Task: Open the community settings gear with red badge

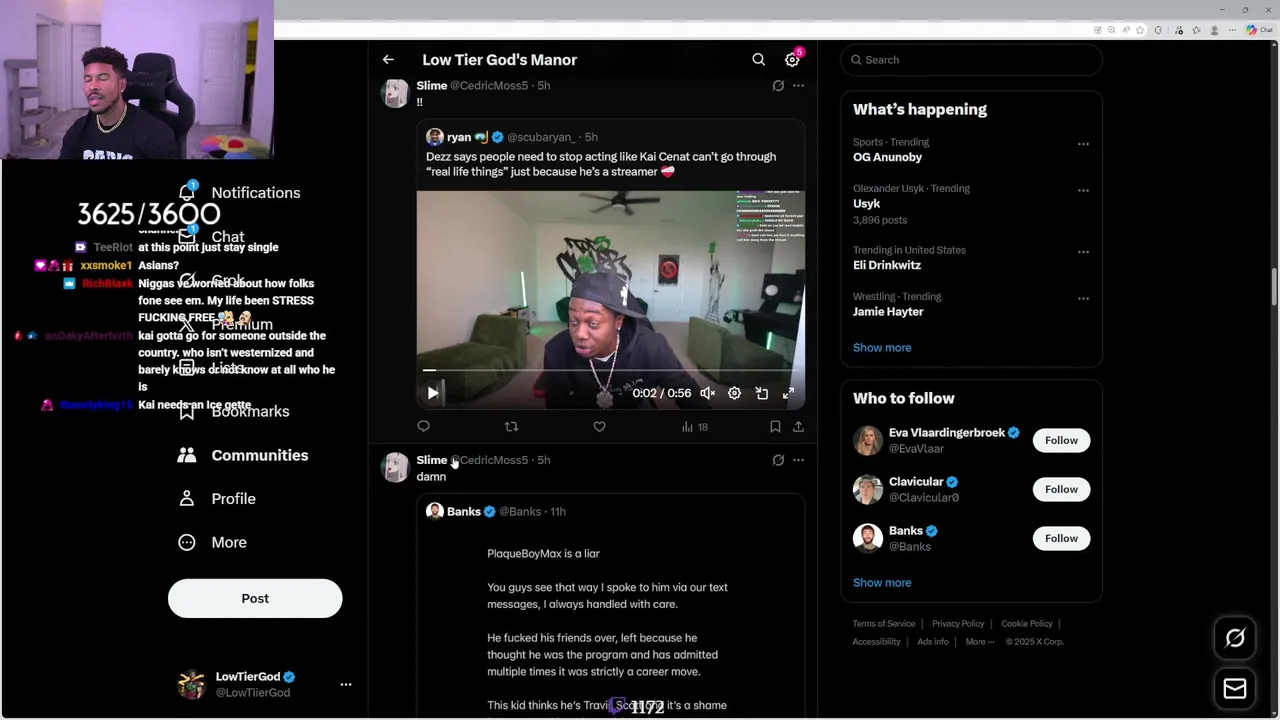Action: tap(792, 60)
